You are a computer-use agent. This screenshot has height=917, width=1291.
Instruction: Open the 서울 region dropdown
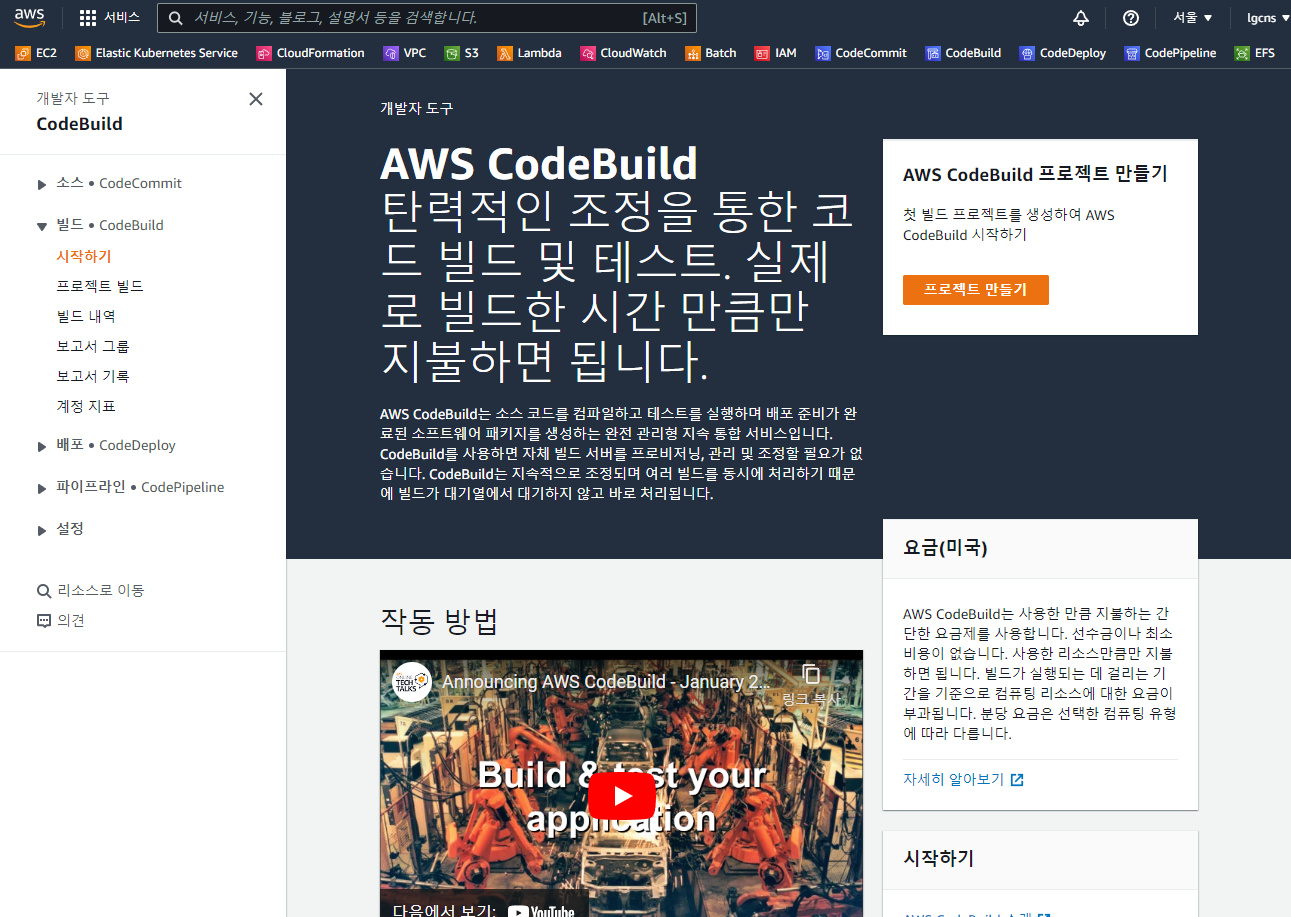tap(1193, 18)
